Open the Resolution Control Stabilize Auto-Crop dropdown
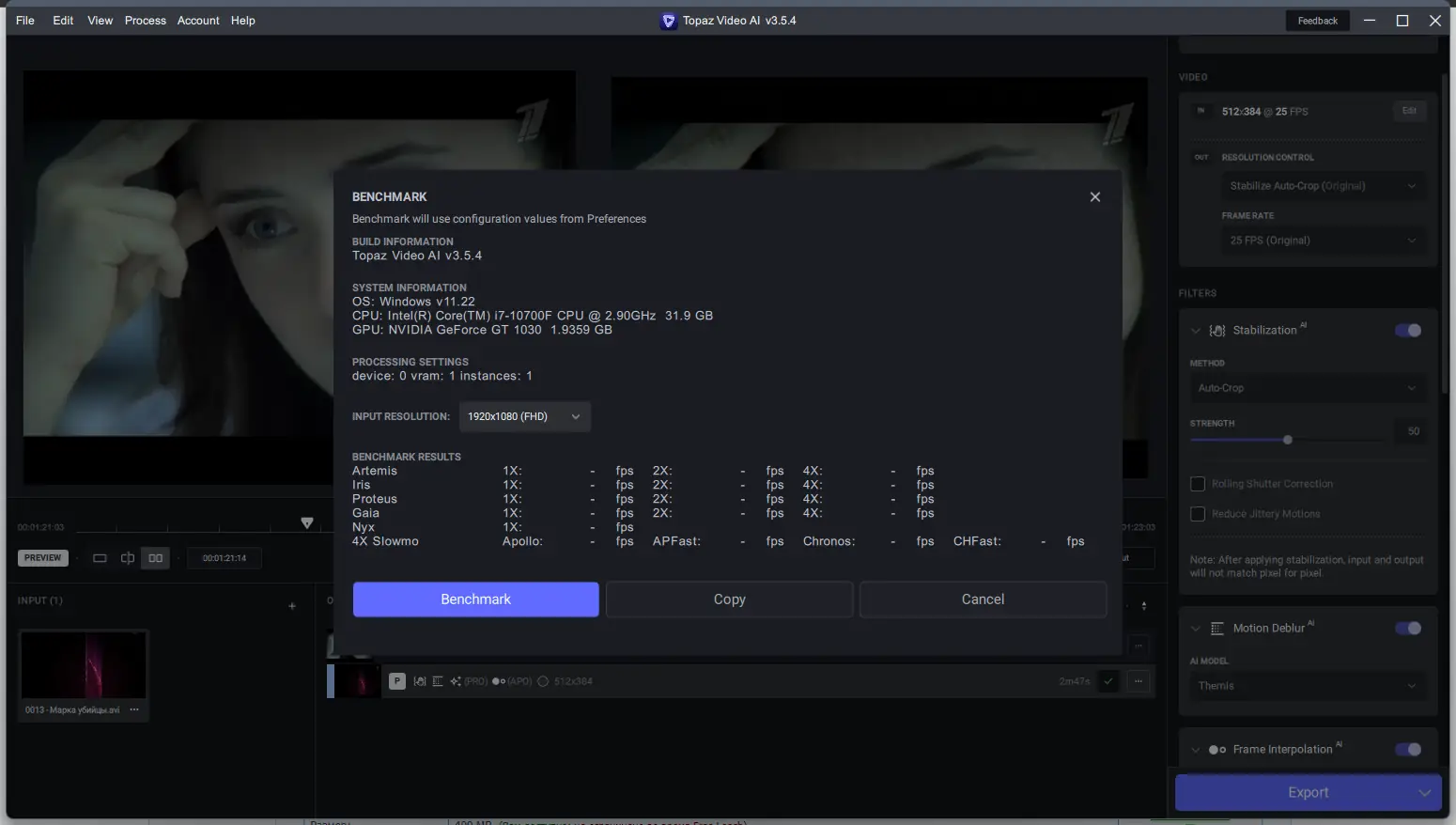The width and height of the screenshot is (1456, 825). tap(1323, 186)
